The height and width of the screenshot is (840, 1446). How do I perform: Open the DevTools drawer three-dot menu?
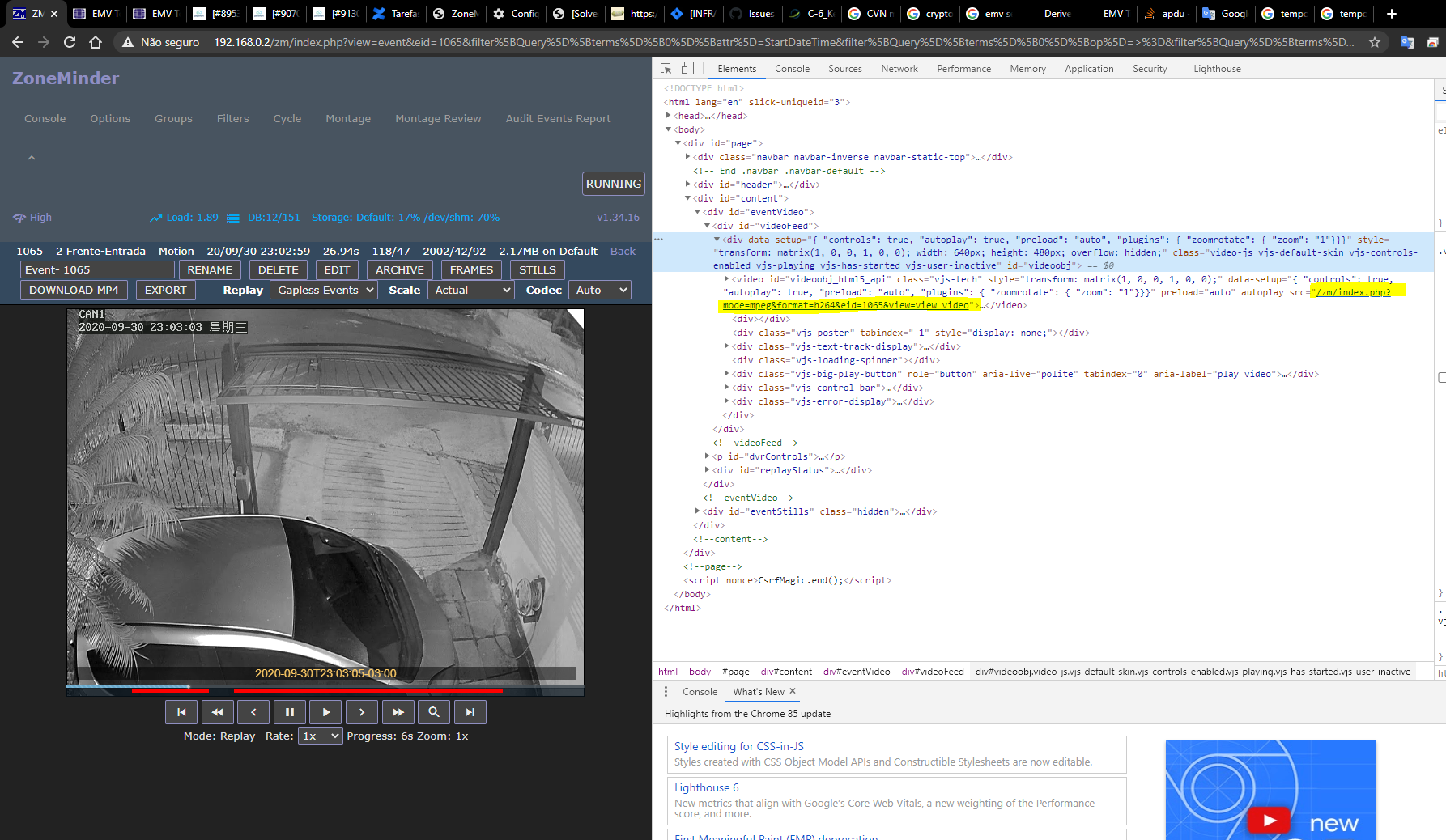666,692
